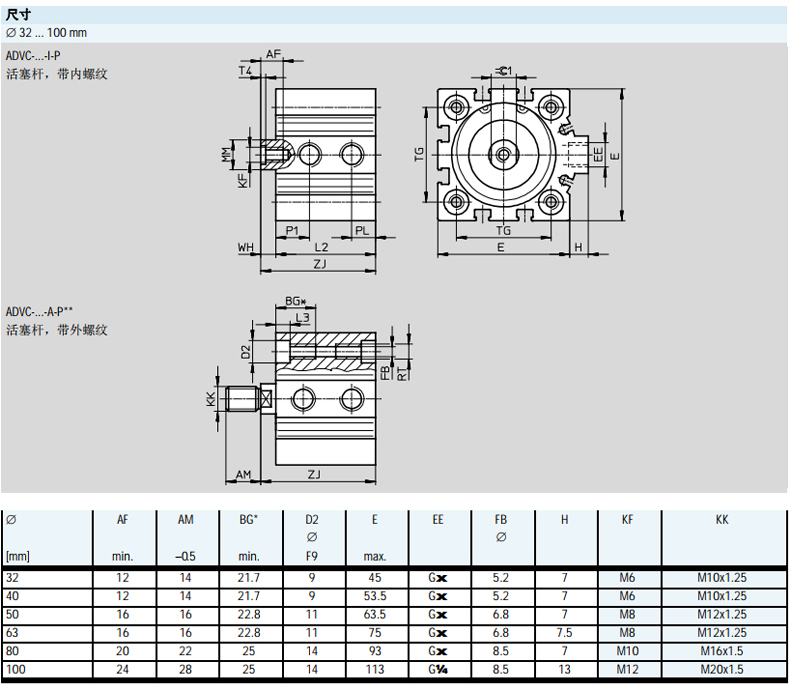Click the 活塞杆，带外螺纹 description text
The height and width of the screenshot is (687, 790).
pos(56,330)
